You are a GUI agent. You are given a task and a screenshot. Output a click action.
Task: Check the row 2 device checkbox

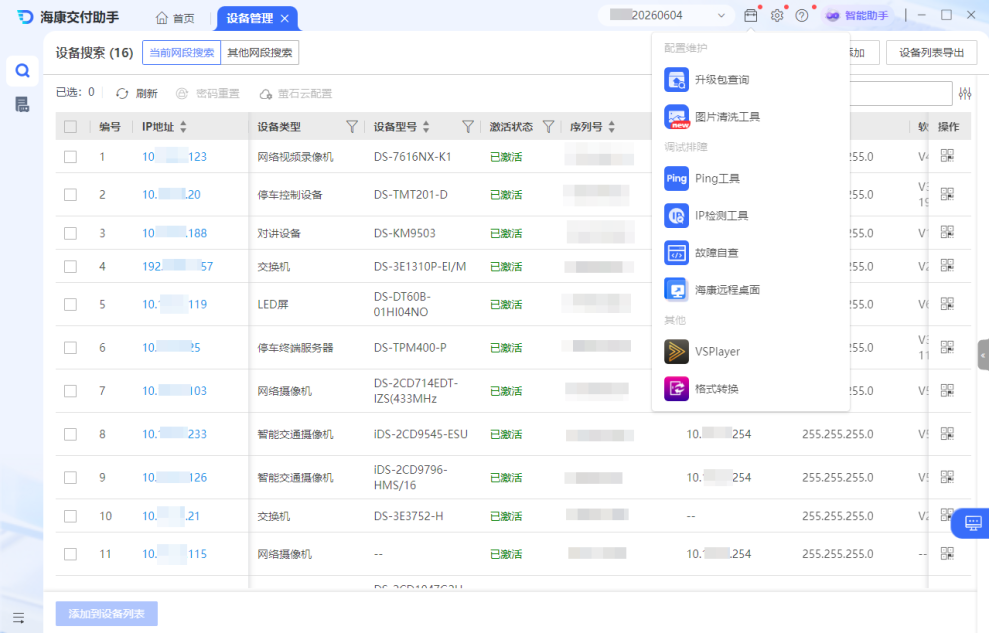[71, 195]
